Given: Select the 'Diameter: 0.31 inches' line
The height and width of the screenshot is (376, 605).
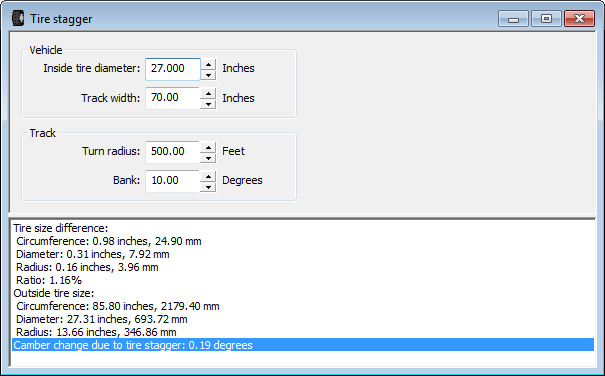Looking at the screenshot, I should 303,254.
